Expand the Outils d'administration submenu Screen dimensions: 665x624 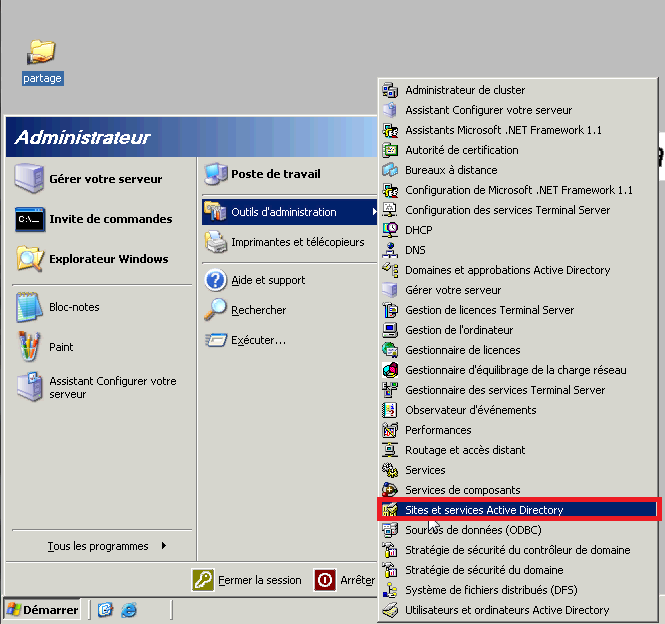point(290,212)
